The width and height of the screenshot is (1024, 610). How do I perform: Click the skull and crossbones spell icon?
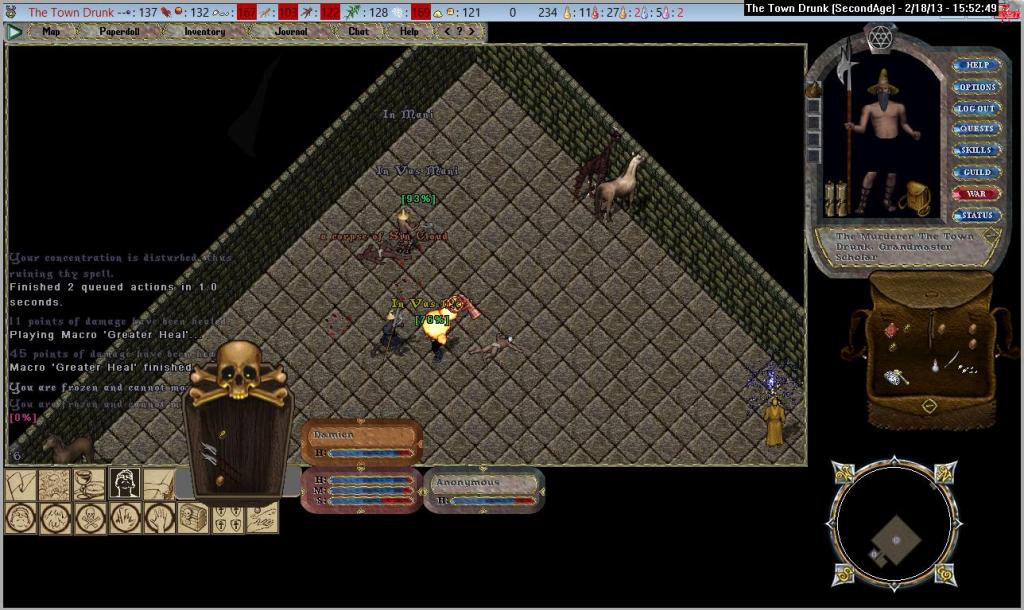(89, 518)
